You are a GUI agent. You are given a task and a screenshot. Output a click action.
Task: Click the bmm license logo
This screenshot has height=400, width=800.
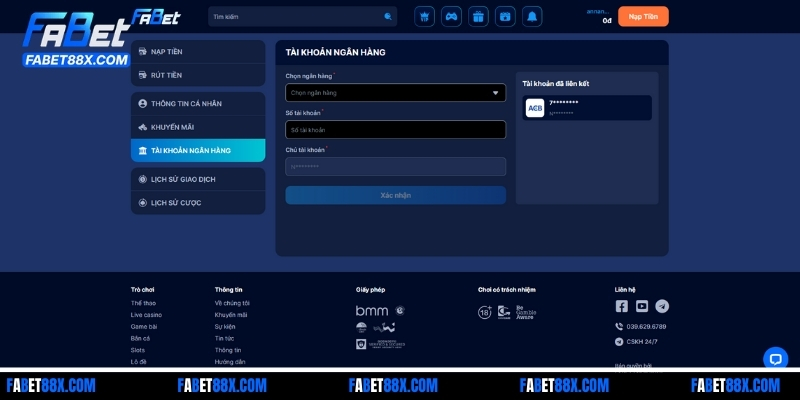pos(372,311)
